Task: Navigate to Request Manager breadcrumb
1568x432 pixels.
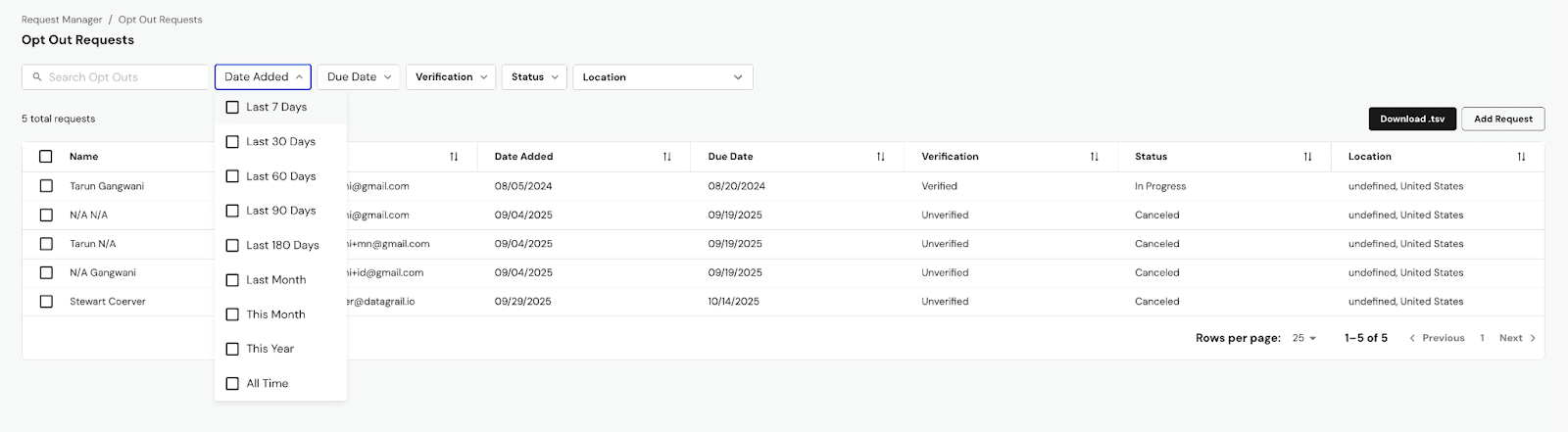Action: click(62, 20)
